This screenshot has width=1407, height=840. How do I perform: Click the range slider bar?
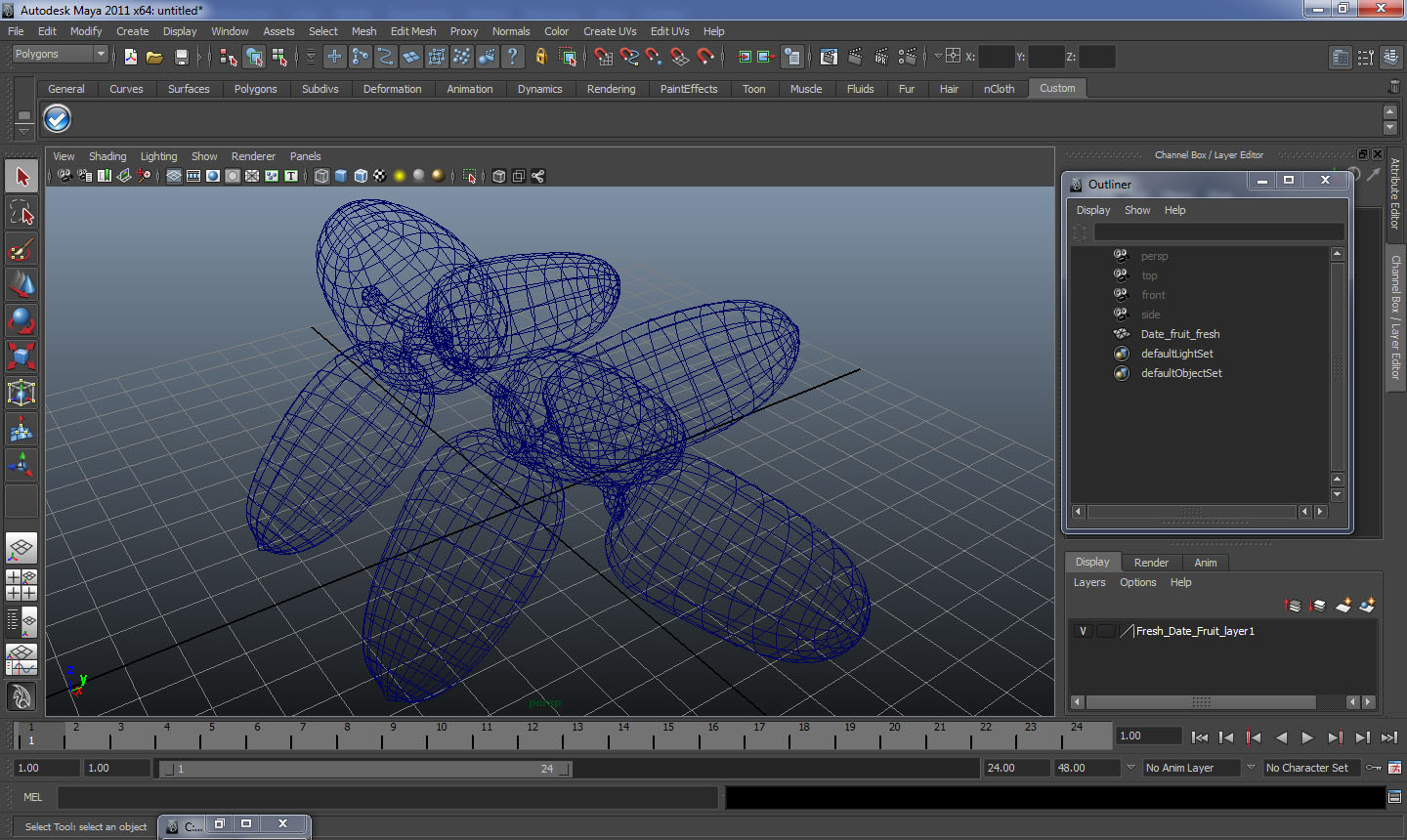(365, 769)
